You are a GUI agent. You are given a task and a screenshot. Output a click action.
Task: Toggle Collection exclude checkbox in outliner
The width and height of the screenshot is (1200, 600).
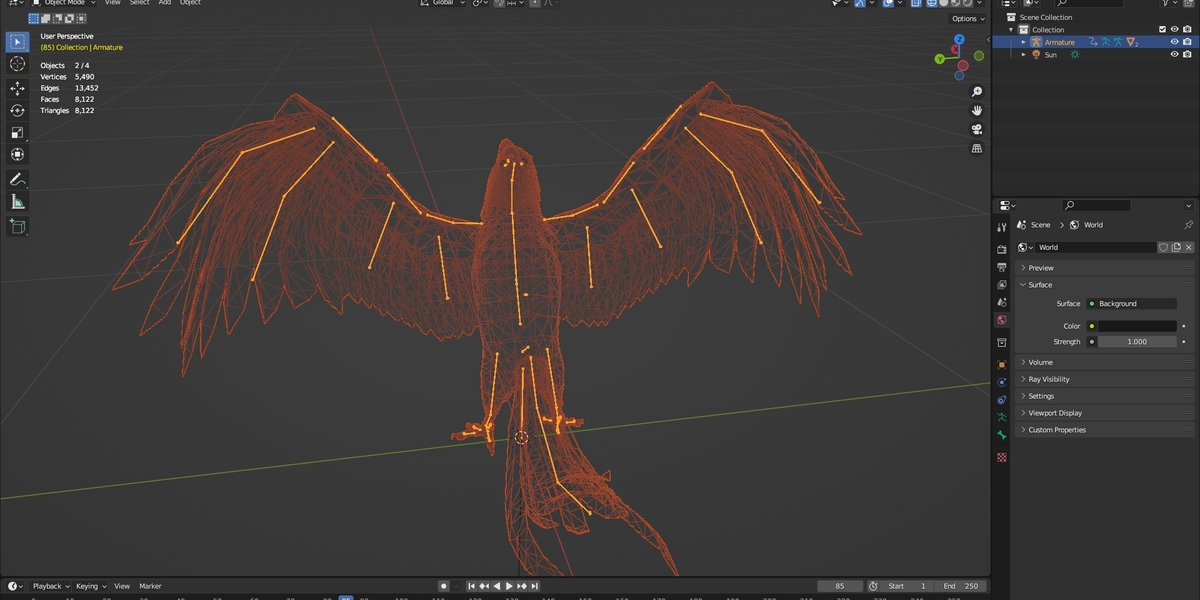tap(1162, 30)
